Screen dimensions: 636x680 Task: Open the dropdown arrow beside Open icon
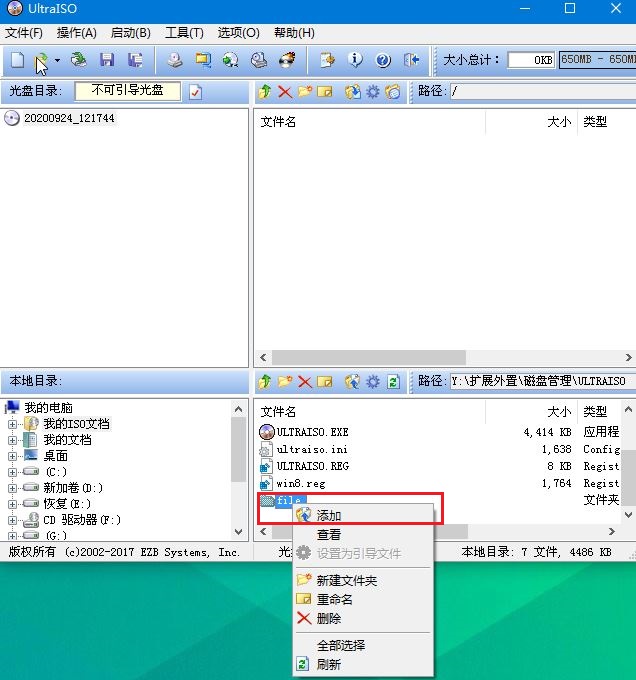pos(57,60)
